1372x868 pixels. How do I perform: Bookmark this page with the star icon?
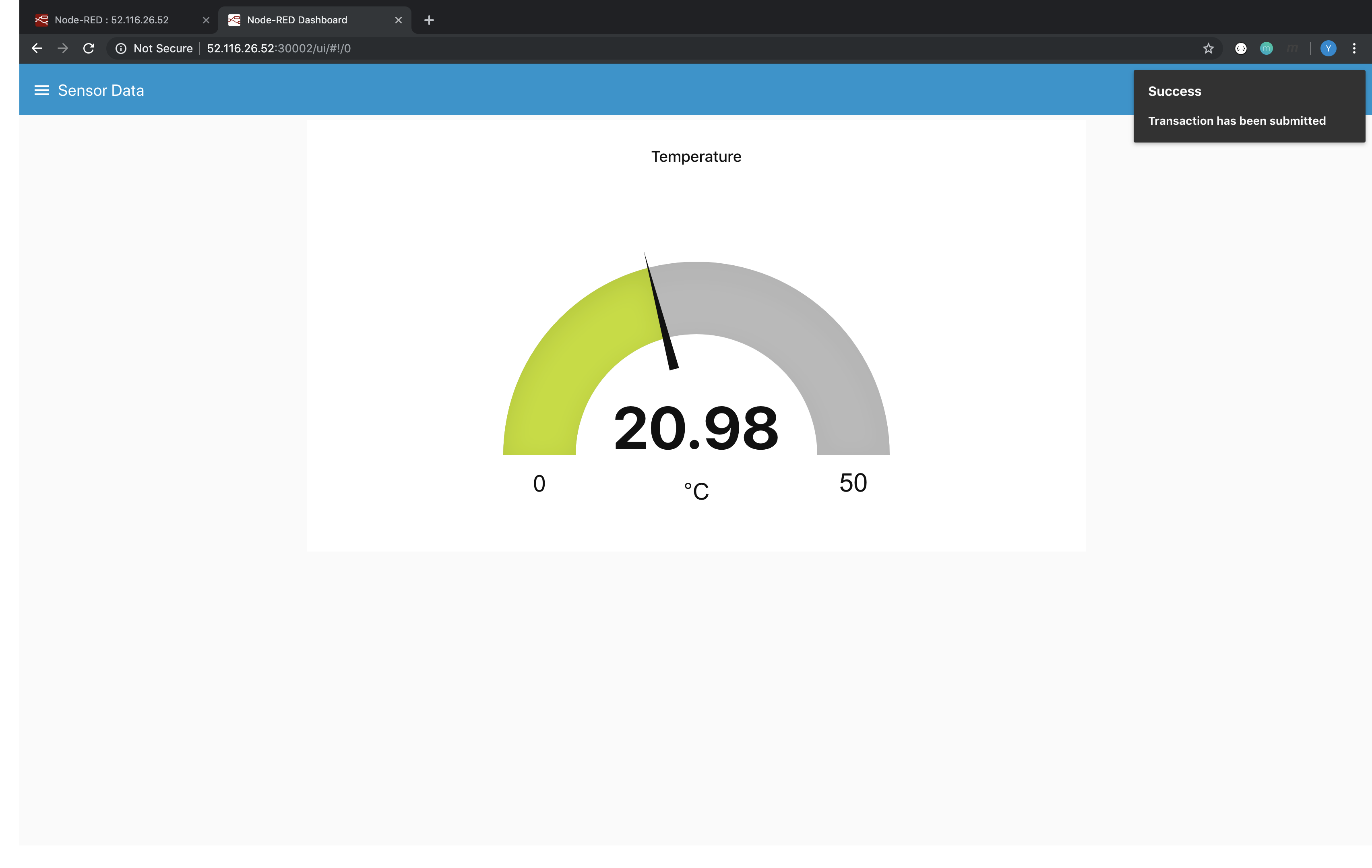(1208, 48)
